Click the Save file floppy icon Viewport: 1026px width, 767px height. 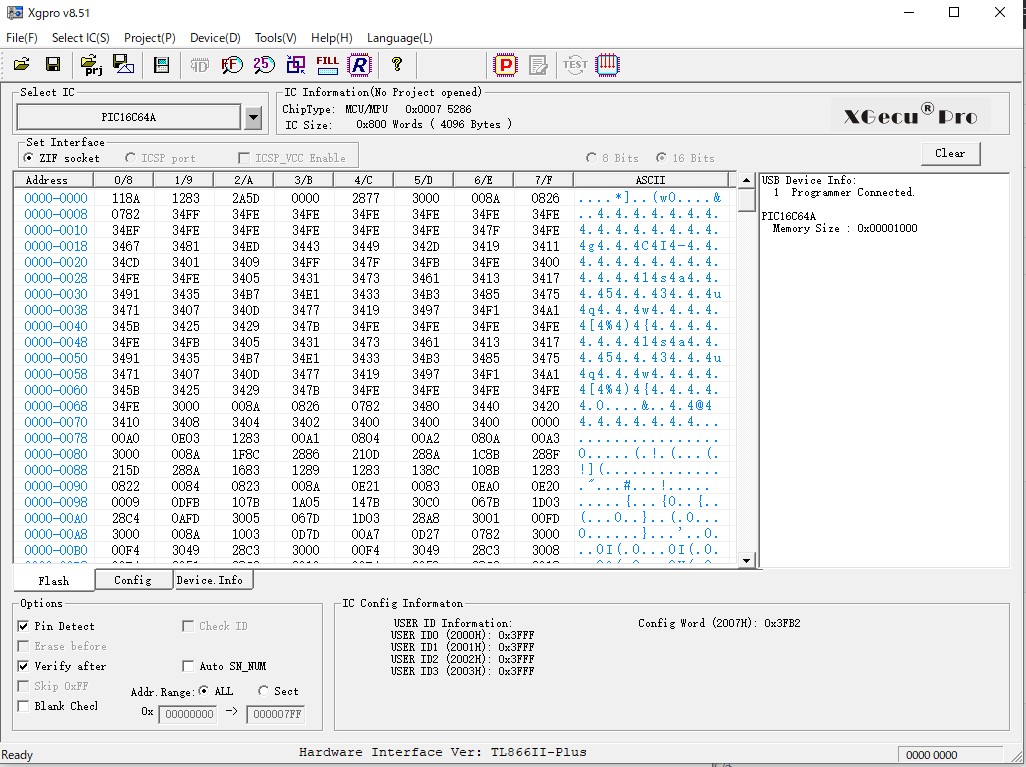[x=53, y=64]
